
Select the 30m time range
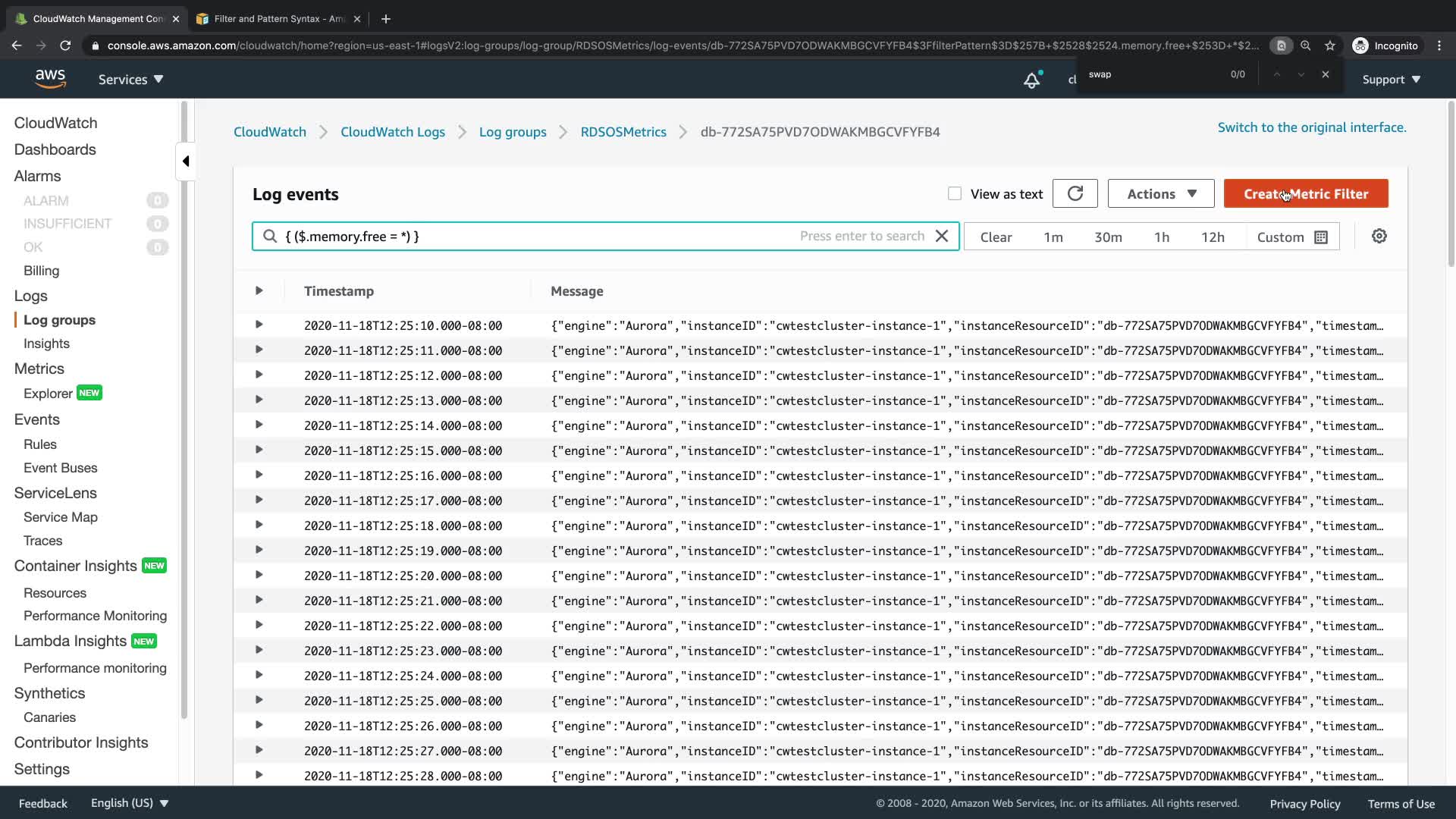pyautogui.click(x=1108, y=237)
